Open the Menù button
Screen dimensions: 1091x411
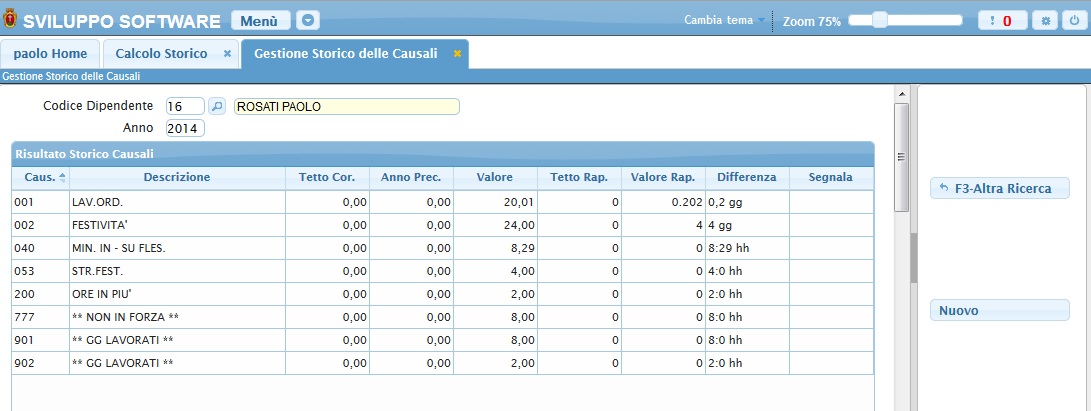pyautogui.click(x=260, y=20)
